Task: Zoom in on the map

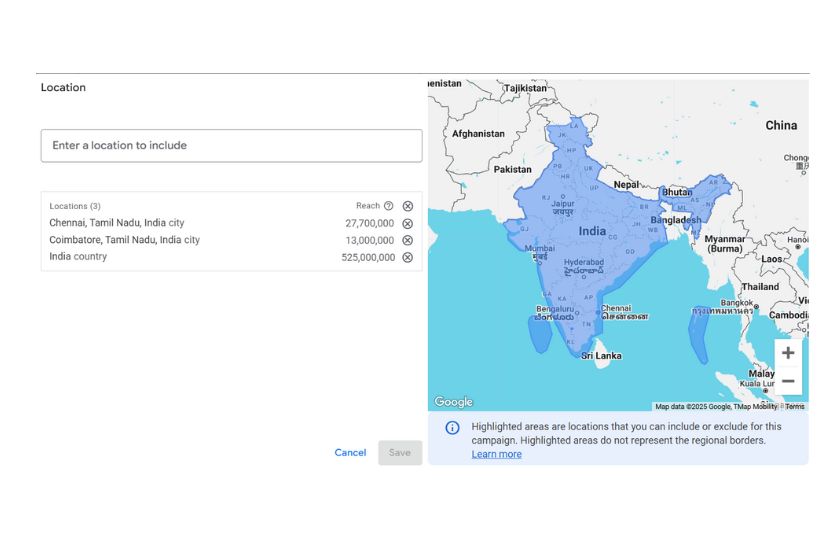Action: [788, 353]
